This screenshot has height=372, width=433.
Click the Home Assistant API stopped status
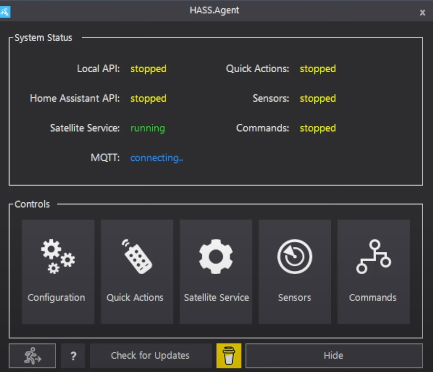point(148,99)
